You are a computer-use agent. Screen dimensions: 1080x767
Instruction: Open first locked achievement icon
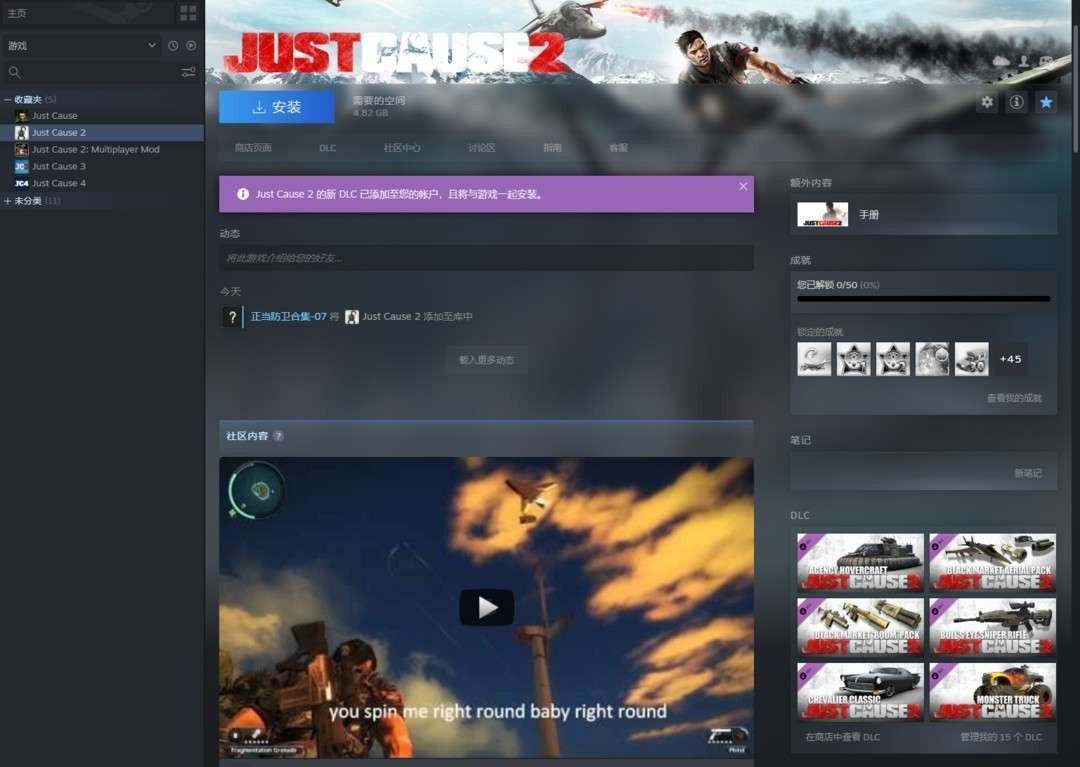pos(814,359)
